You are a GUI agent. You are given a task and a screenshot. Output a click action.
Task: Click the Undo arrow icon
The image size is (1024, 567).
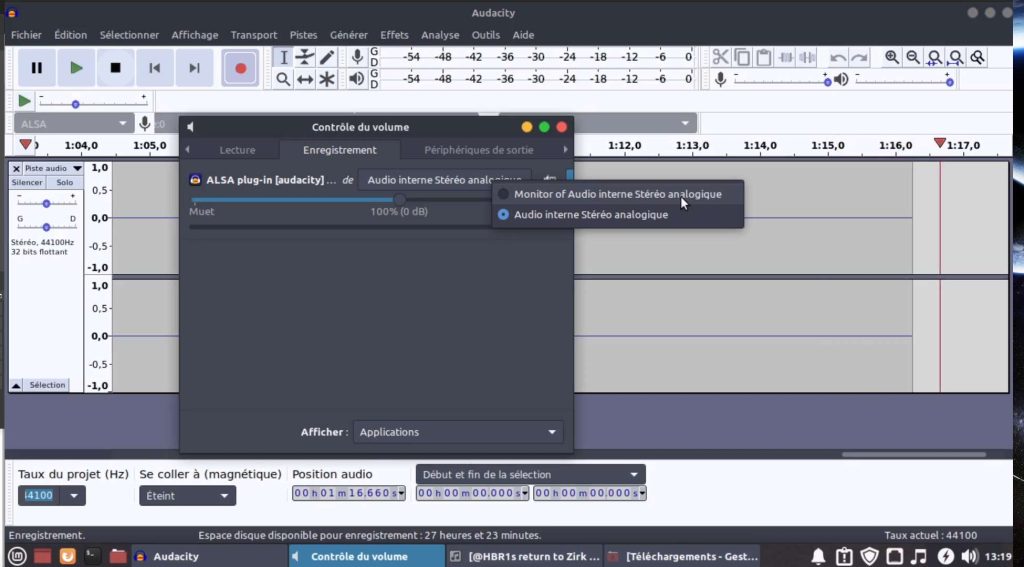838,57
